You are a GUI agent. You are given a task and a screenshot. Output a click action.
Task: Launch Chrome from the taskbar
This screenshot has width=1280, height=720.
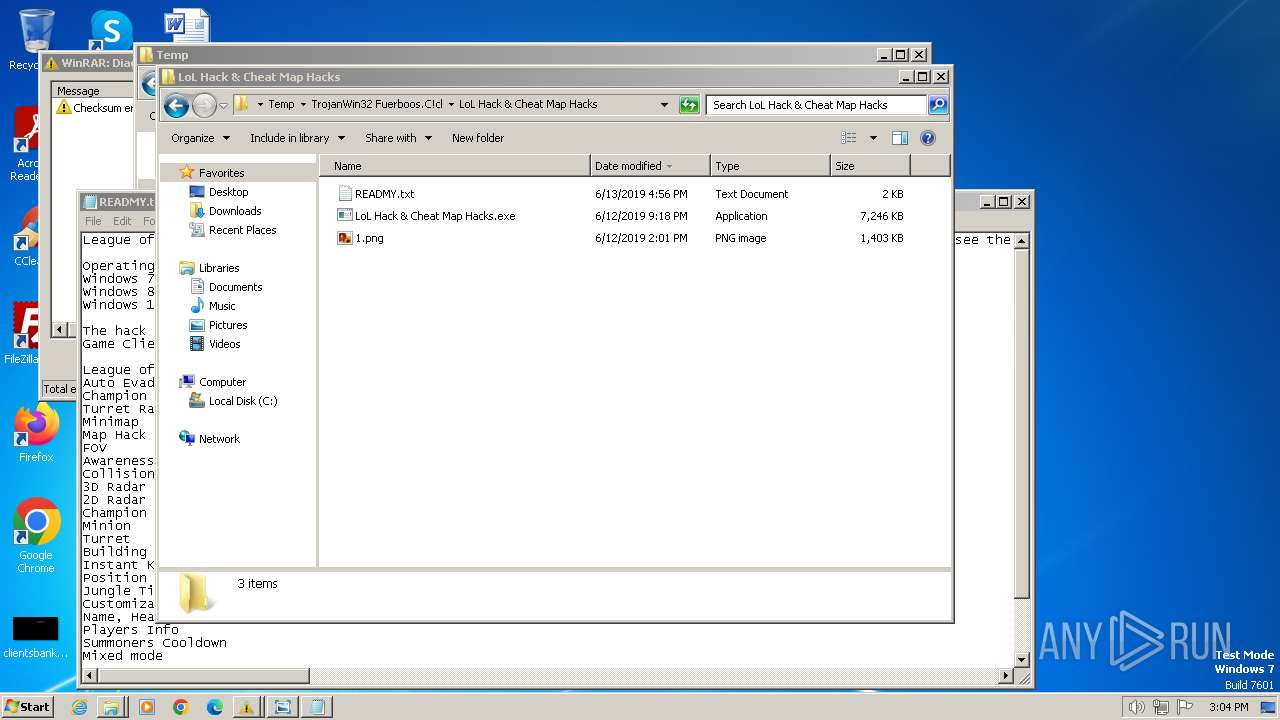point(180,707)
